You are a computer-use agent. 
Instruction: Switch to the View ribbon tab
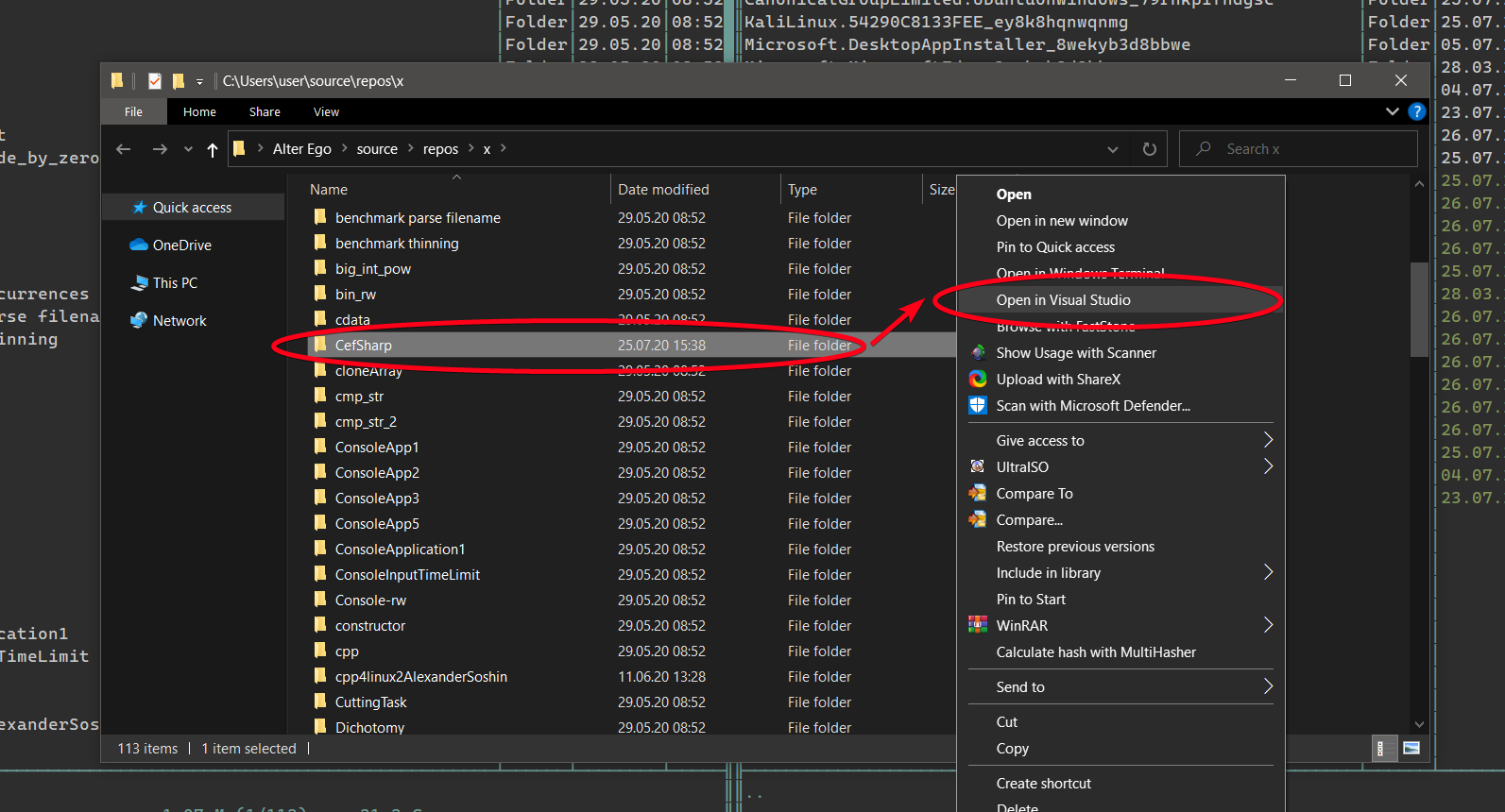326,111
